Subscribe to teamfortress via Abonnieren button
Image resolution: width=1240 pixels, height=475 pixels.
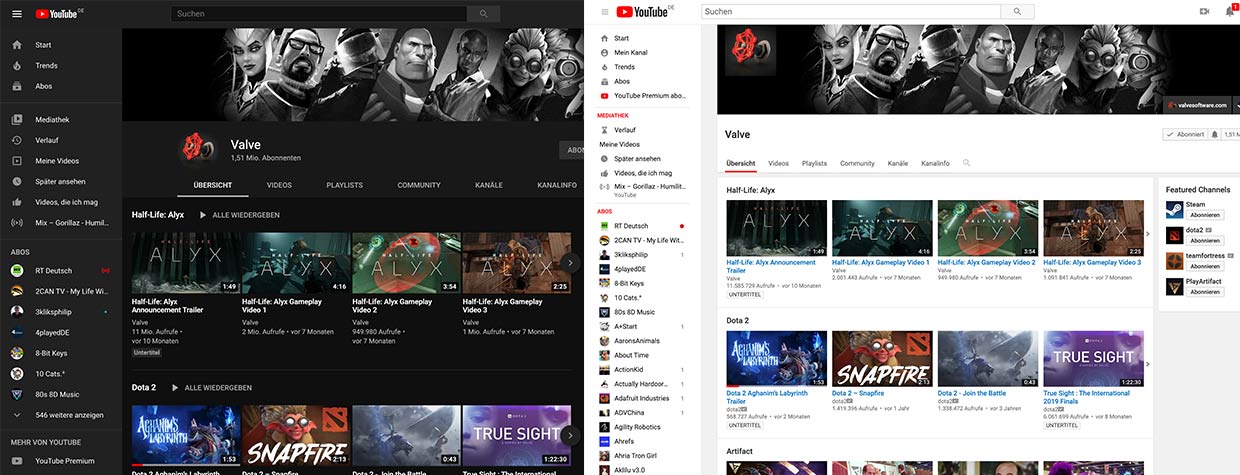[1205, 266]
